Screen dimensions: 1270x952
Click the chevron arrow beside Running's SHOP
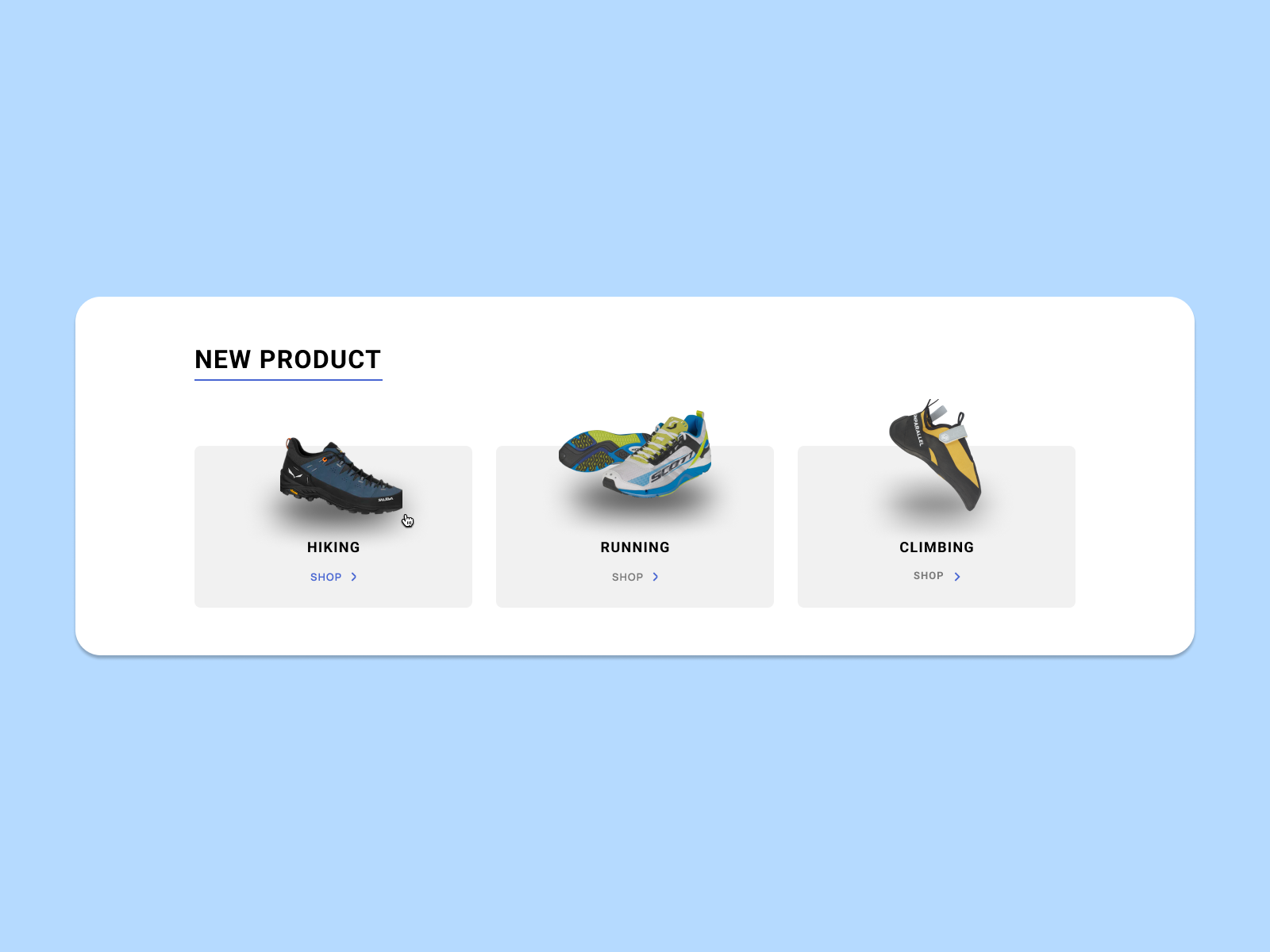pos(656,577)
